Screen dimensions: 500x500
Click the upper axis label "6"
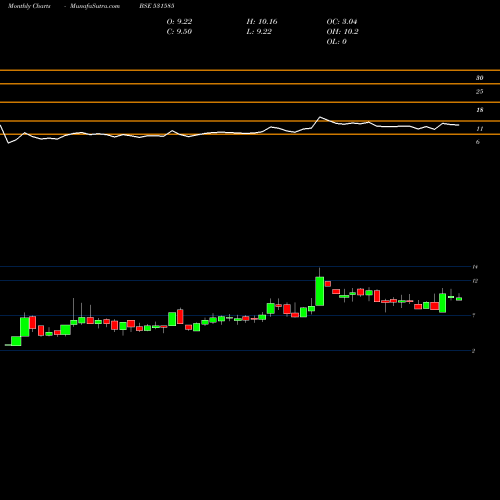(x=478, y=142)
